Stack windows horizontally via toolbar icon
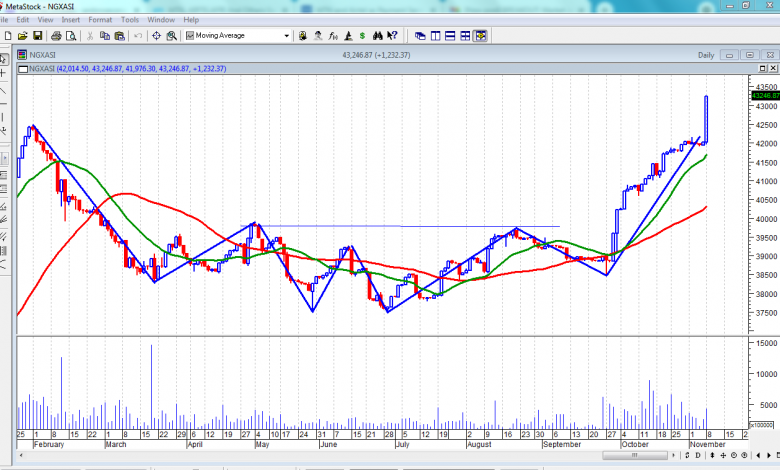 [450, 36]
